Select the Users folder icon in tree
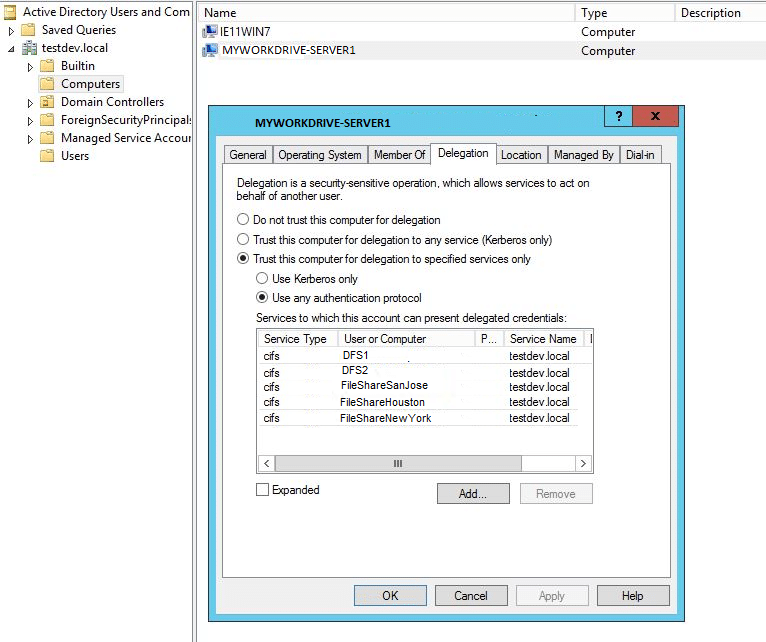This screenshot has width=766, height=642. point(47,156)
